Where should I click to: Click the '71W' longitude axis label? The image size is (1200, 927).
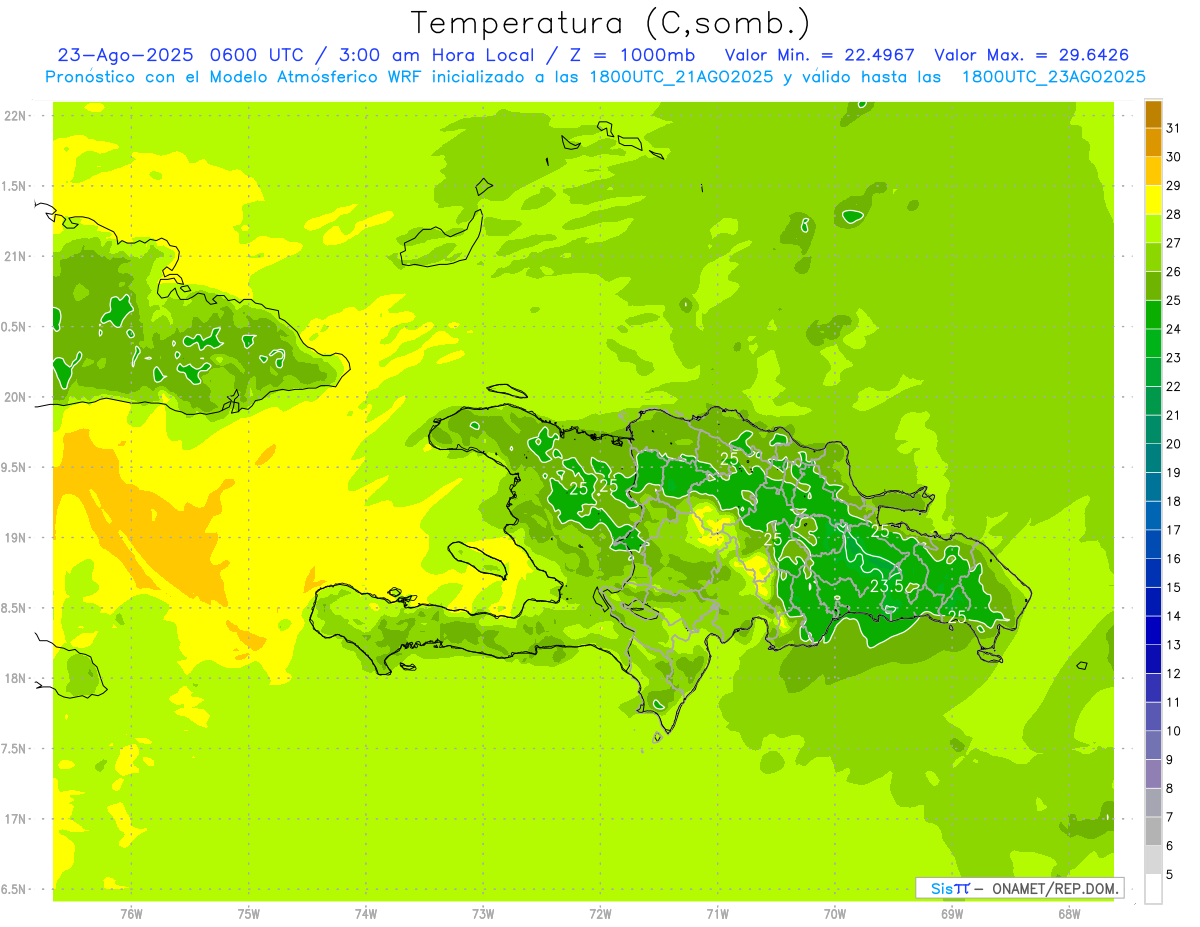pos(717,914)
